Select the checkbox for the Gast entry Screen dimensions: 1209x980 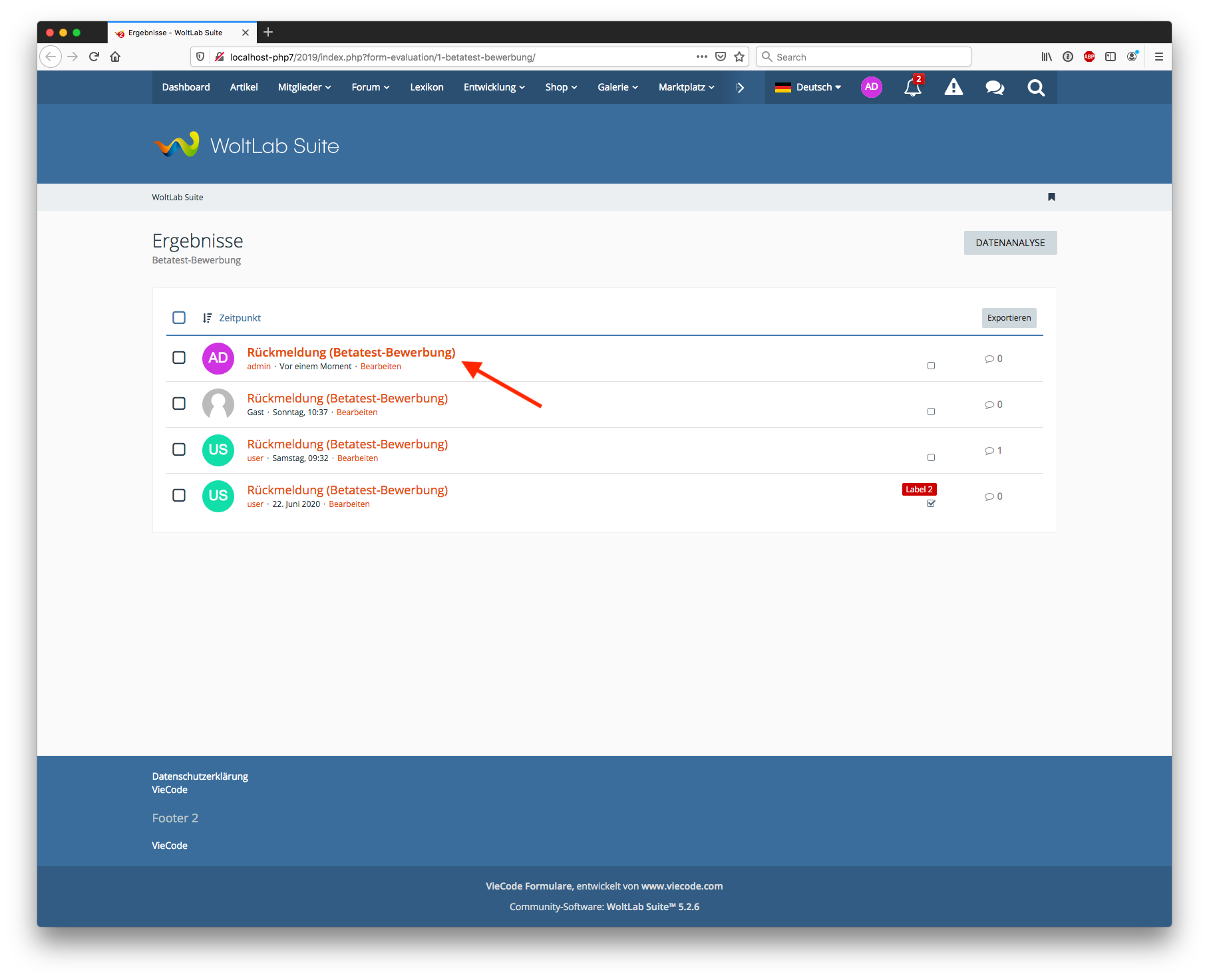[x=179, y=404]
